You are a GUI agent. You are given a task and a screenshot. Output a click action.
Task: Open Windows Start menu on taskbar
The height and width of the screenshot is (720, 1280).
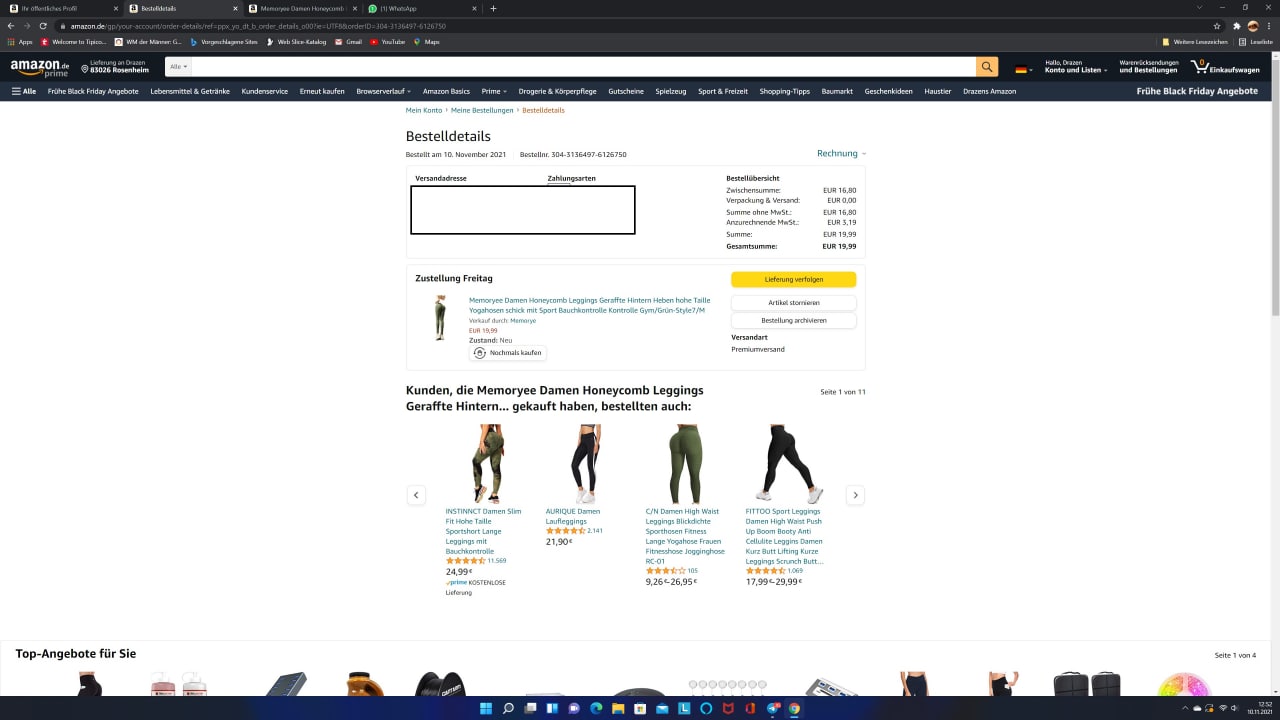coord(486,709)
